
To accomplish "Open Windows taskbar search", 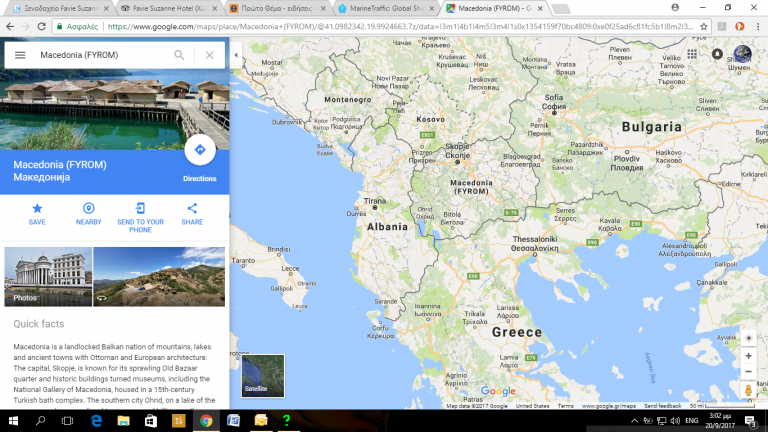I will [x=41, y=421].
